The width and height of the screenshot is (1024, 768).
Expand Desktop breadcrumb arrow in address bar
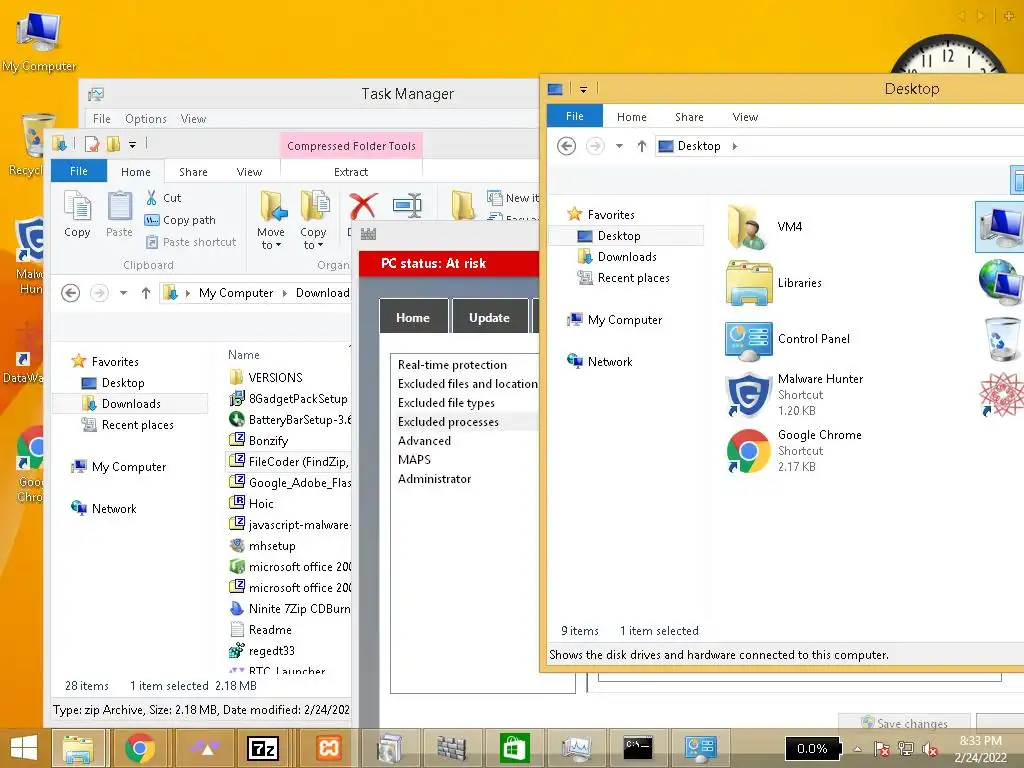coord(735,146)
